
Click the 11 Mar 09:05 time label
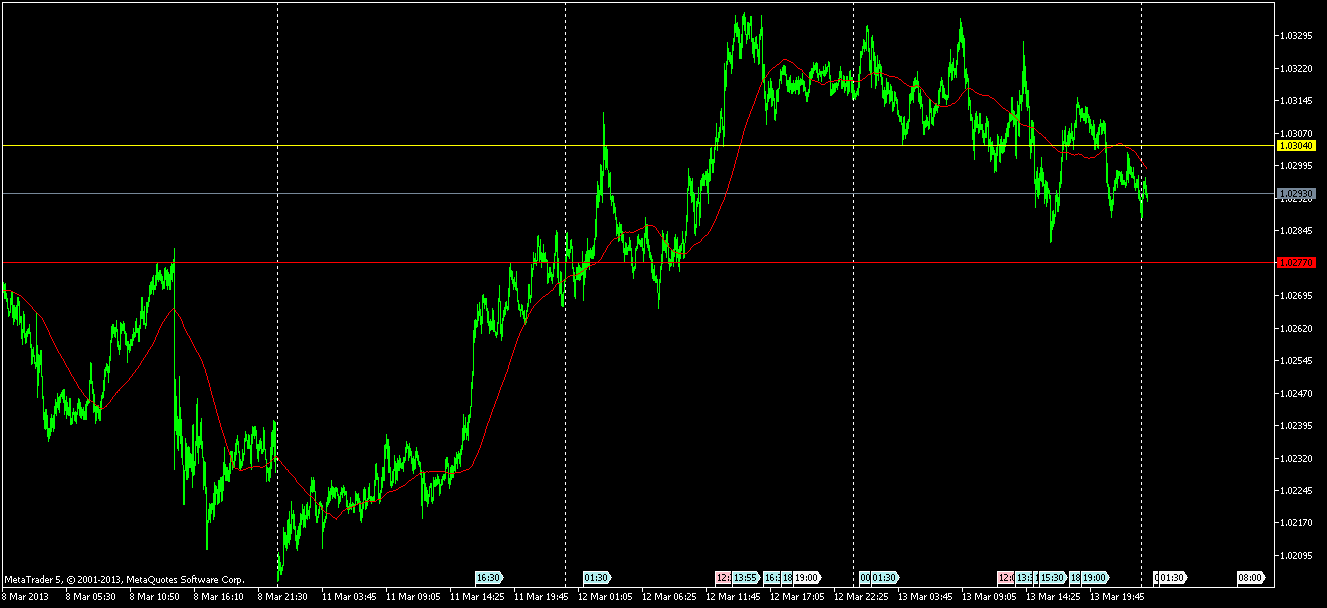(x=413, y=597)
